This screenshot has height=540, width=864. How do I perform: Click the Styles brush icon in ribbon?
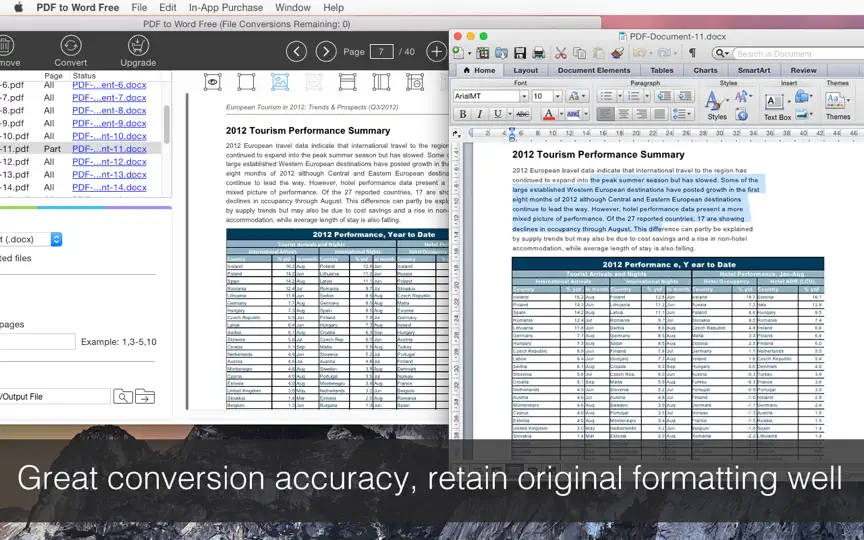coord(713,101)
